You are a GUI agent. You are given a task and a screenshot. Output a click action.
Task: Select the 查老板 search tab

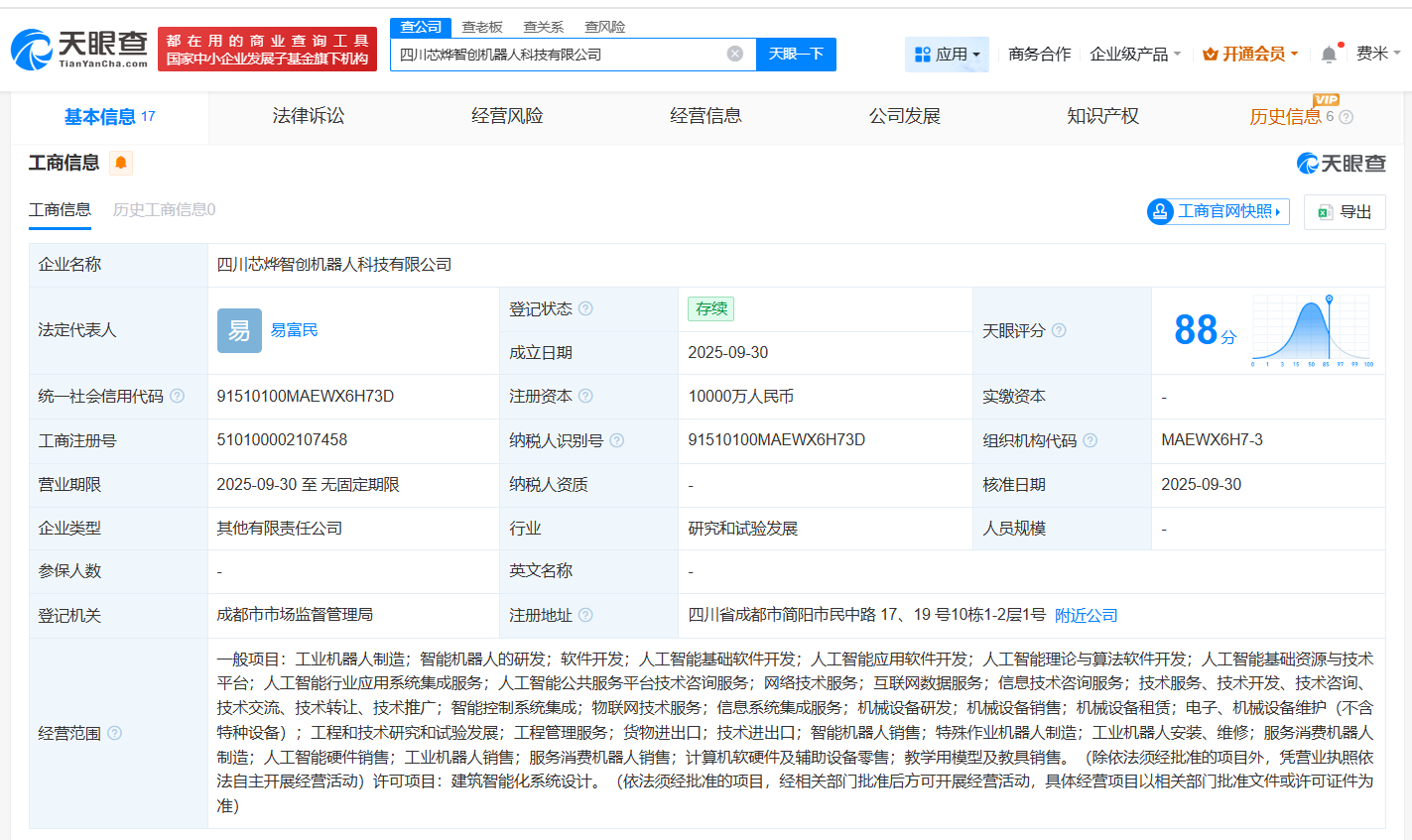coord(482,27)
